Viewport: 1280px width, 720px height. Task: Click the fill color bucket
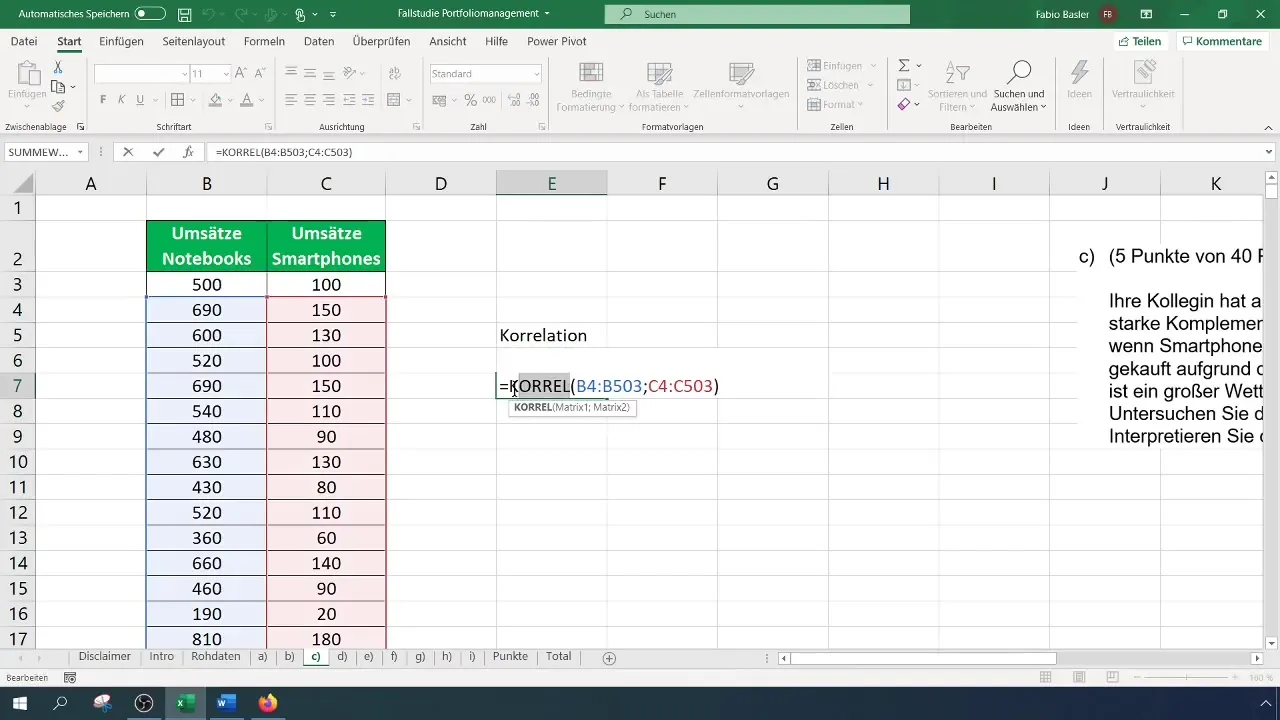point(214,99)
